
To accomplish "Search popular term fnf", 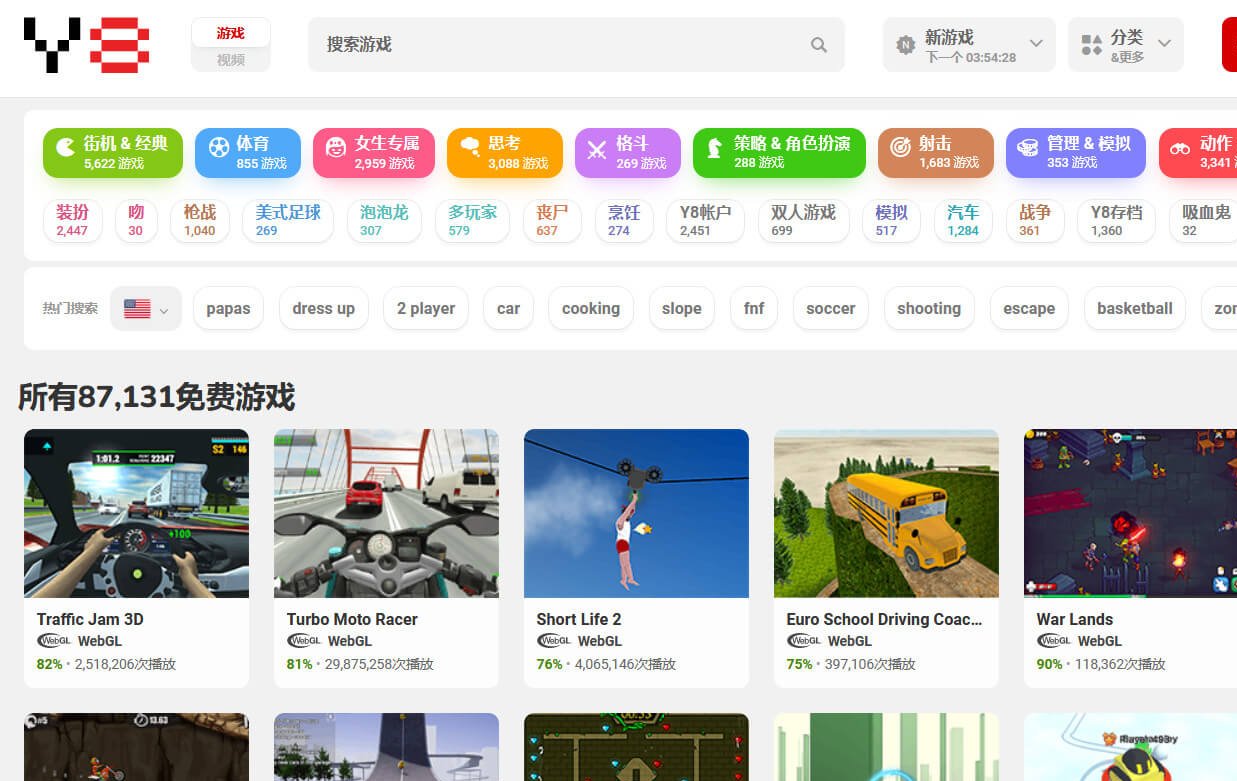I will [754, 308].
